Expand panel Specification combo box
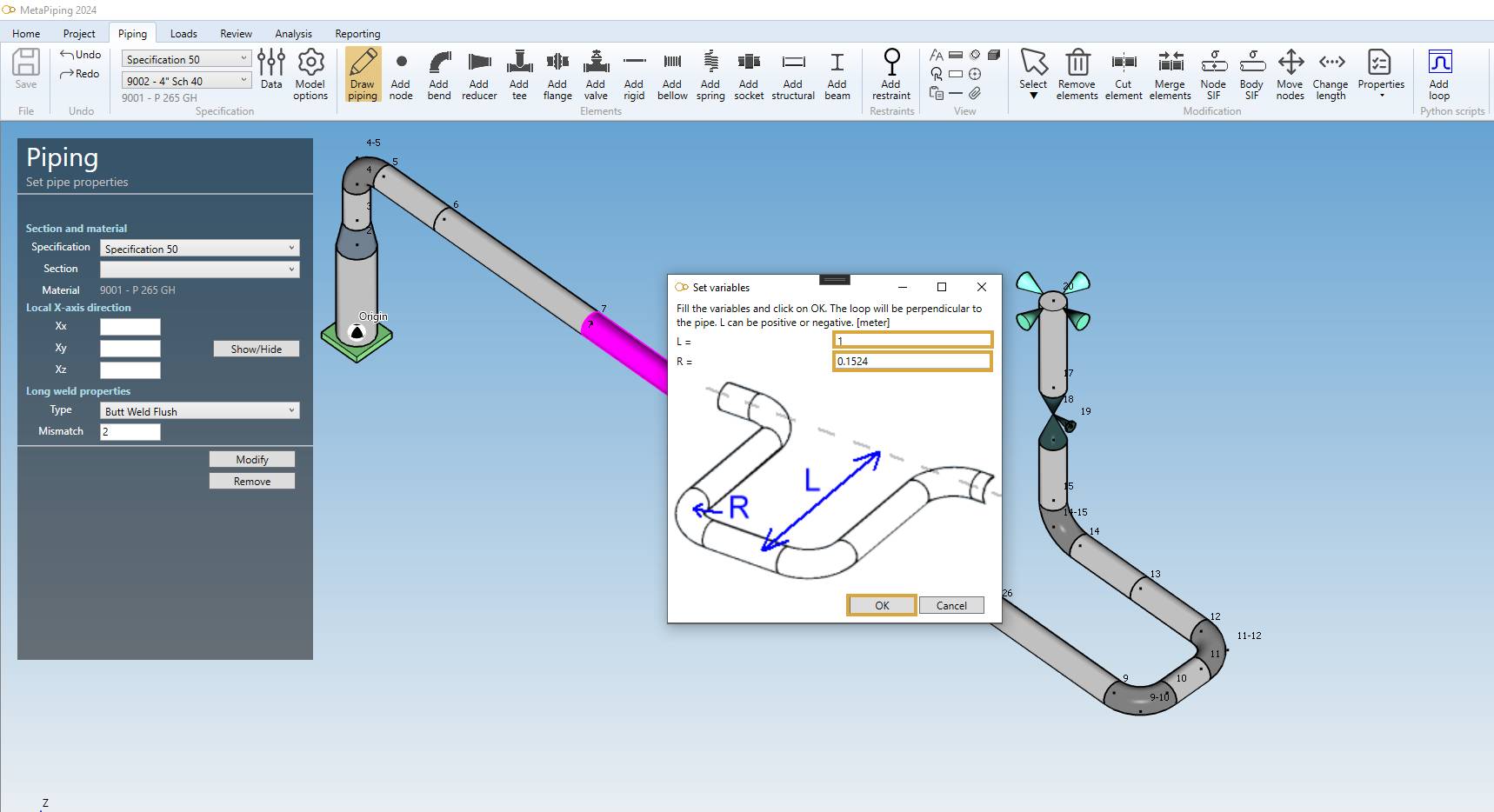The image size is (1494, 812). 200,249
